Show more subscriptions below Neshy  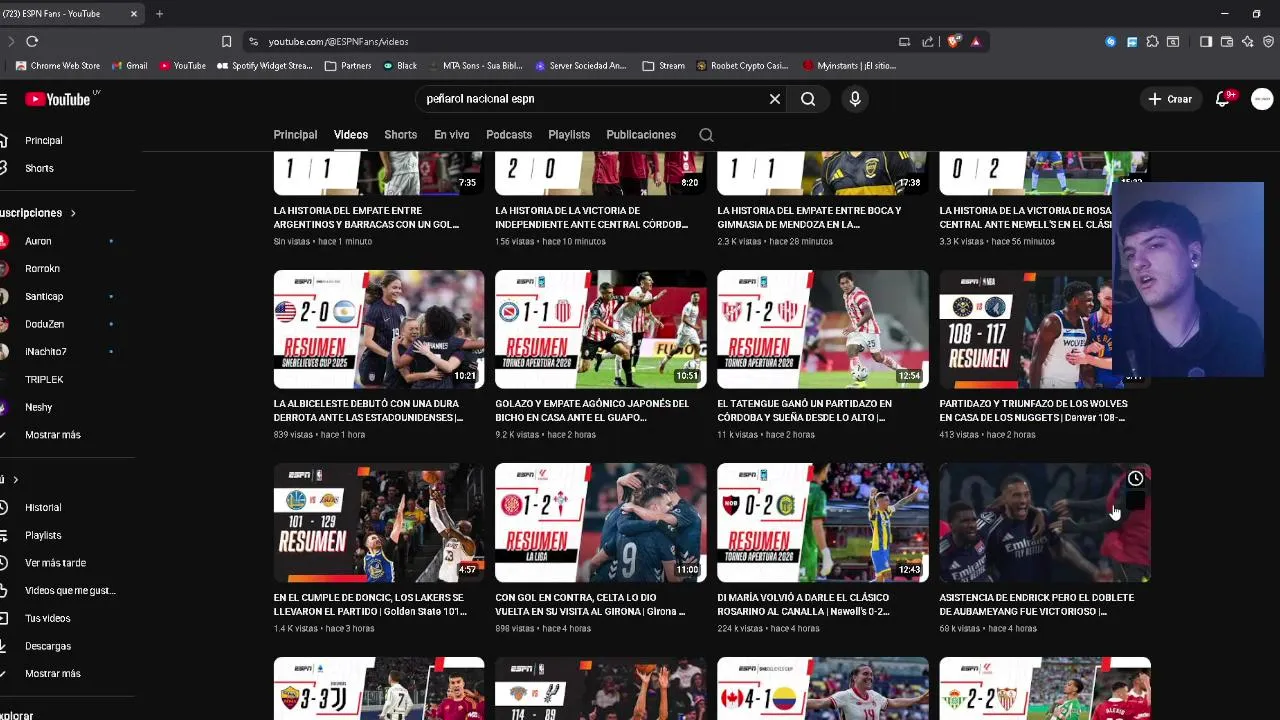(53, 435)
